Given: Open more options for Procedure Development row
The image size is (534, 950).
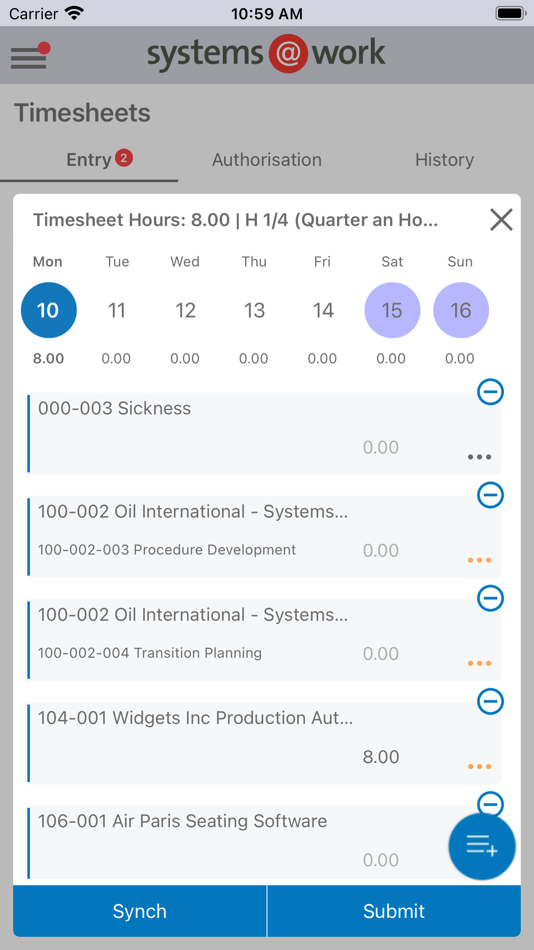Looking at the screenshot, I should click(x=479, y=560).
